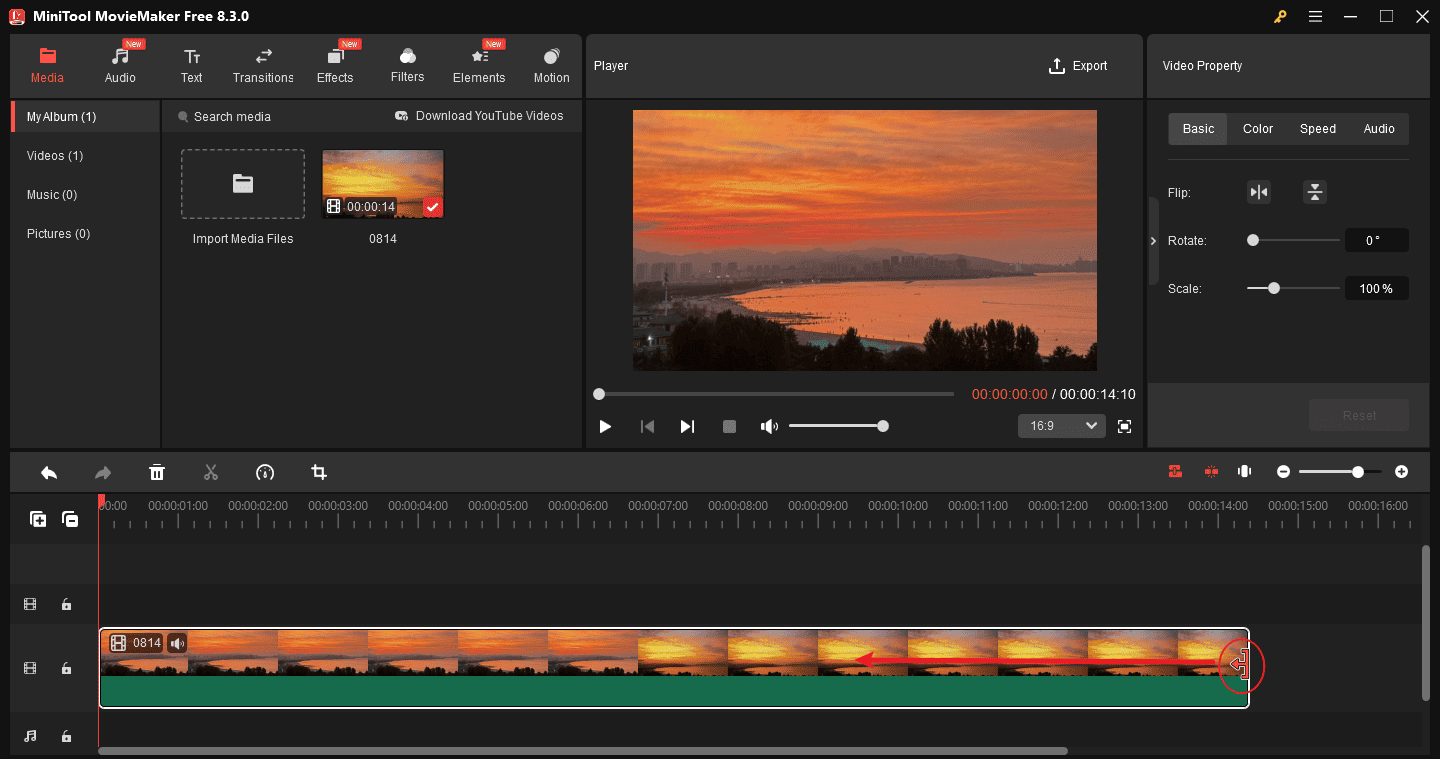Screen dimensions: 1440x759
Task: Open the crop tool
Action: pos(319,472)
